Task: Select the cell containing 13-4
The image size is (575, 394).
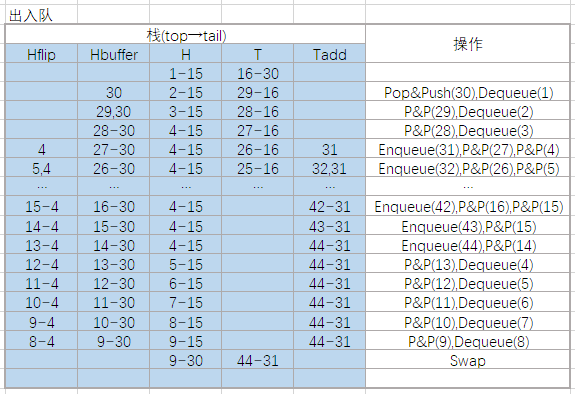Action: 41,245
